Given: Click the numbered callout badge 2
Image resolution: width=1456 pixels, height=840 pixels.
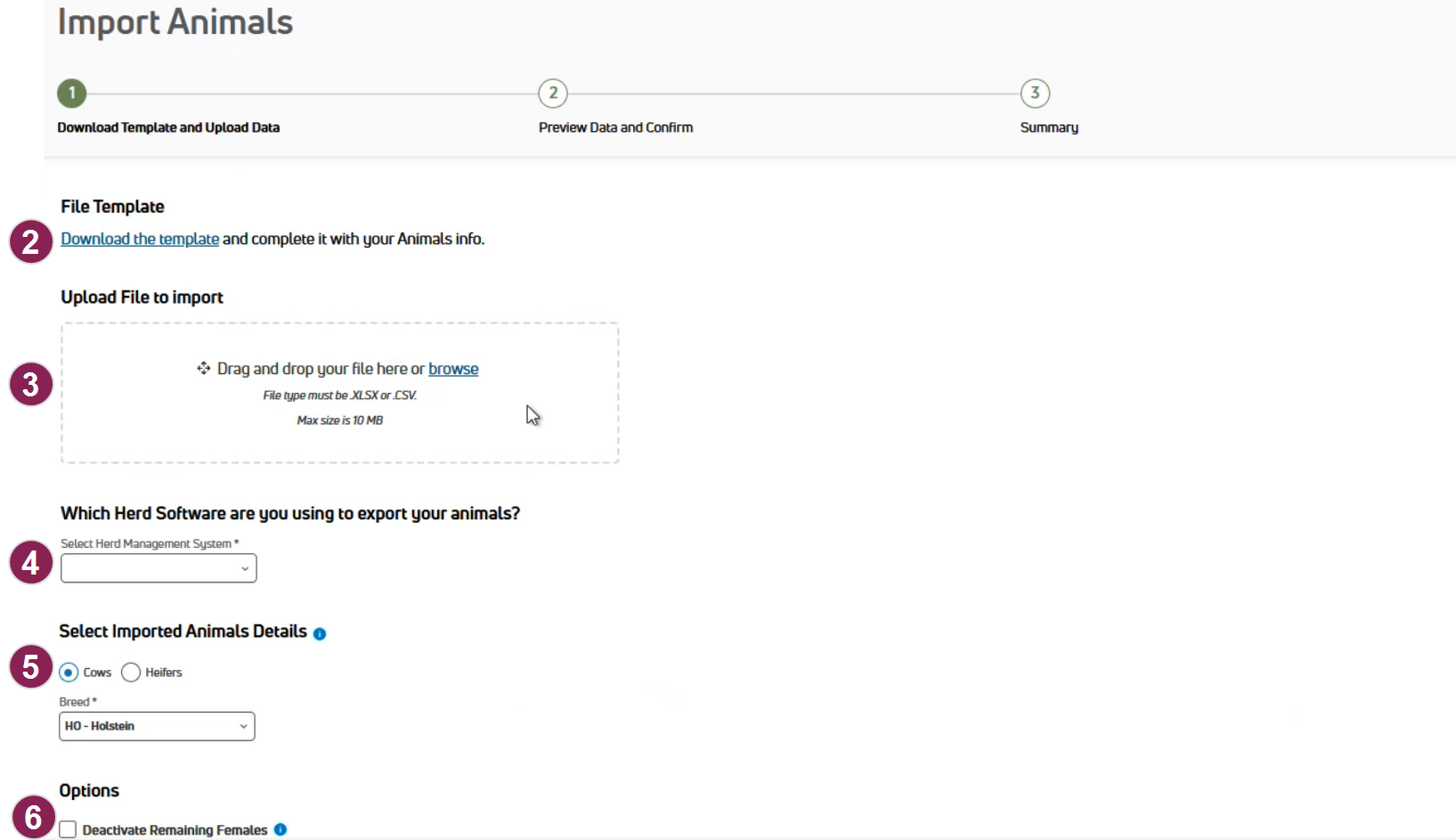Looking at the screenshot, I should (31, 241).
